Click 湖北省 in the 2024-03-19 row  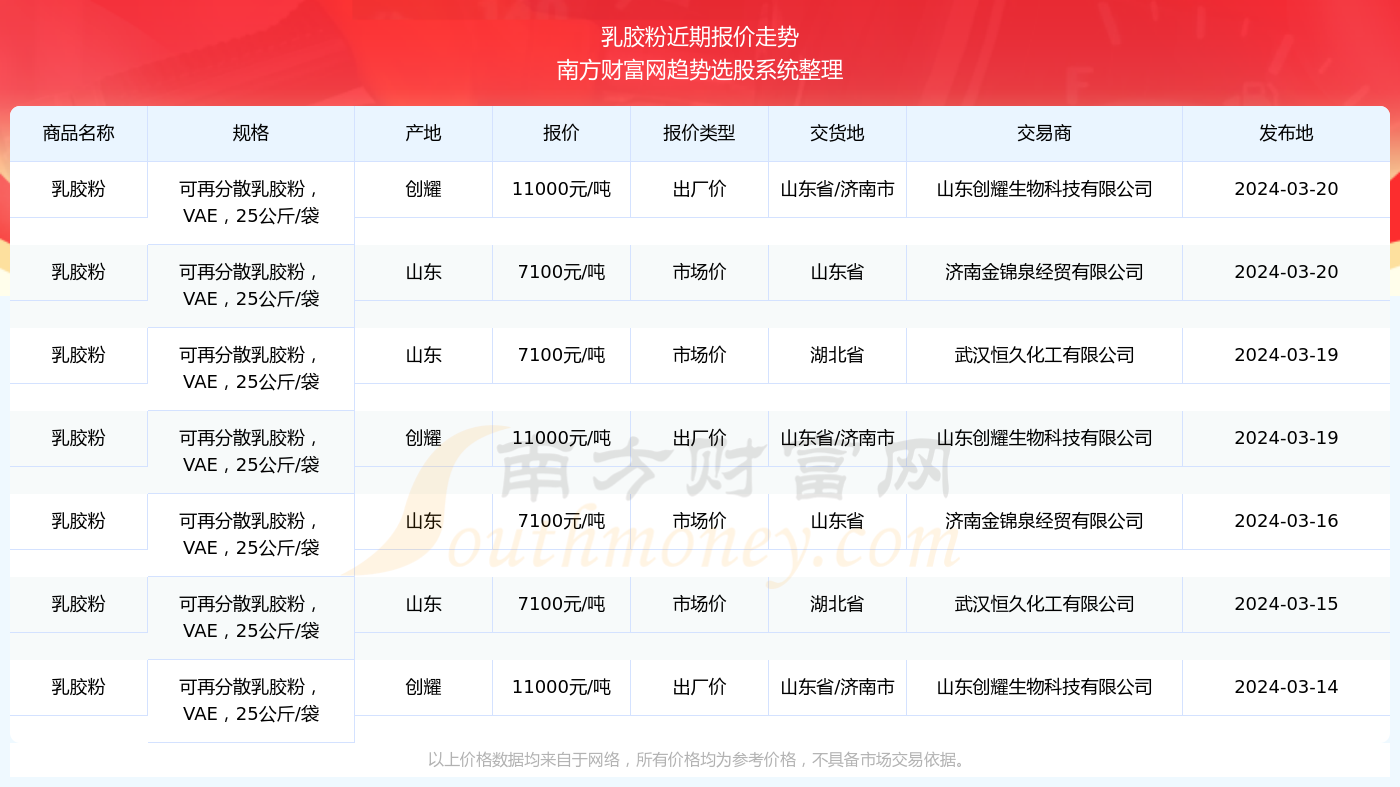click(x=837, y=355)
